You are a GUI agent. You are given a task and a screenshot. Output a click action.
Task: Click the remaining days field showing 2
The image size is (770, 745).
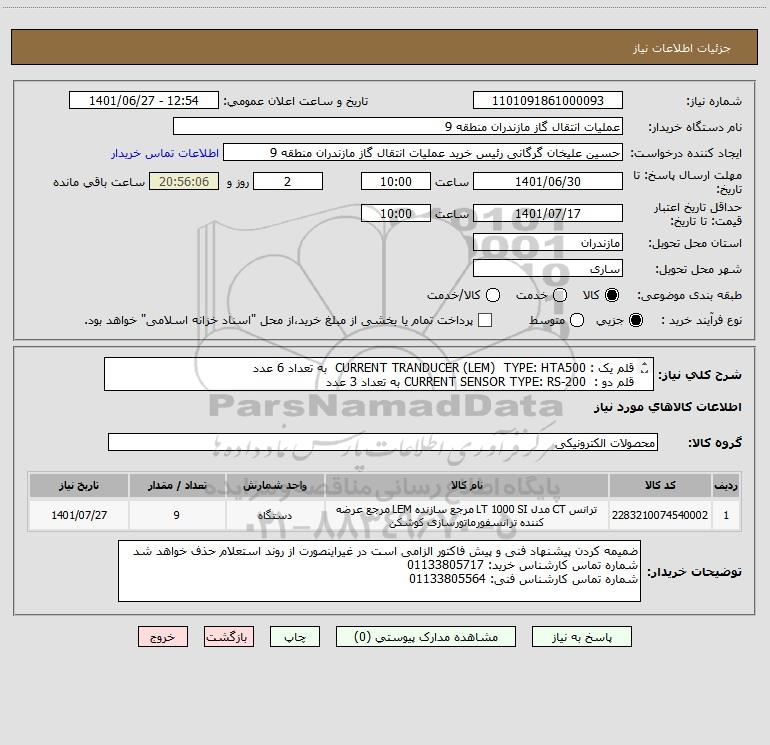point(288,181)
